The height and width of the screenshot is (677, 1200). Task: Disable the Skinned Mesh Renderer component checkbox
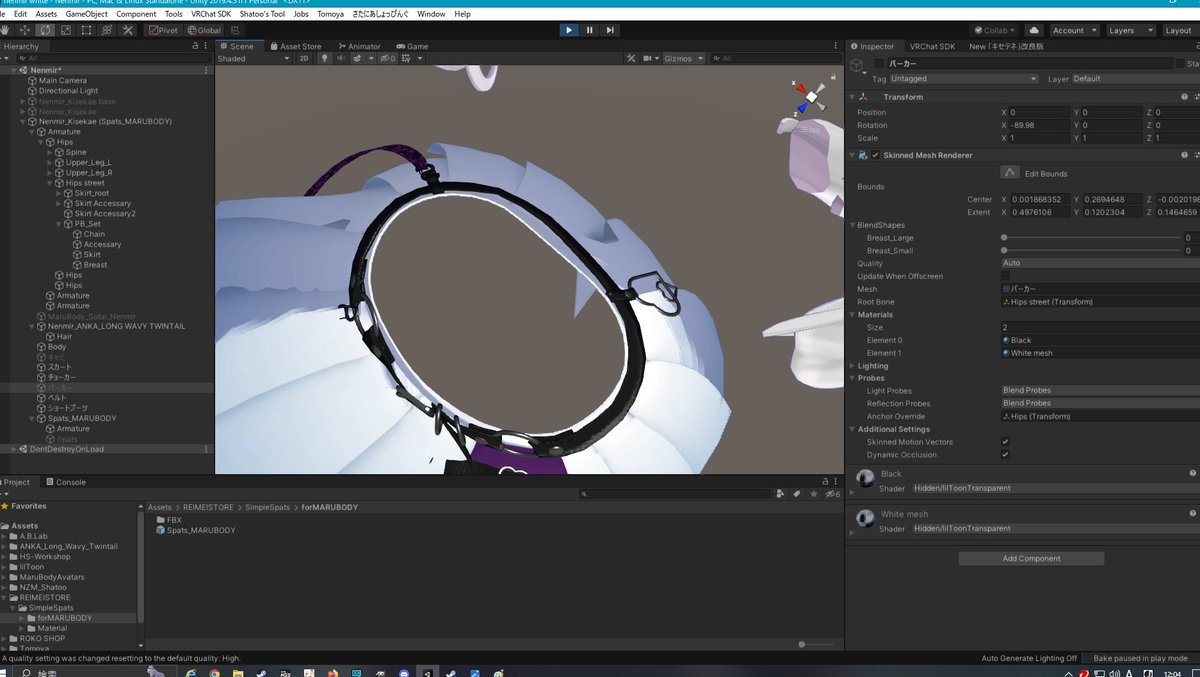point(875,155)
